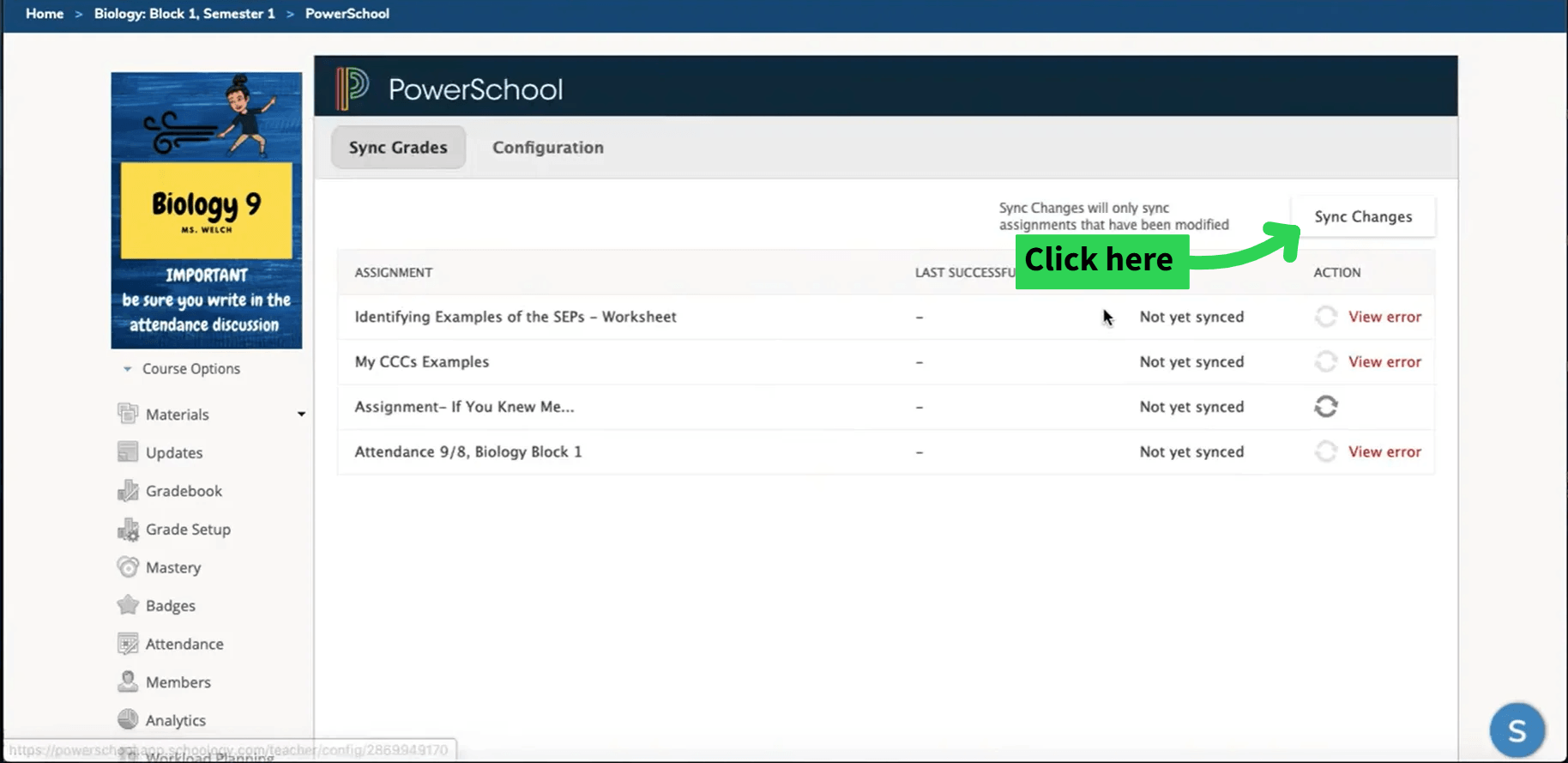Click the blue S help bubble
1568x763 pixels.
[x=1517, y=730]
